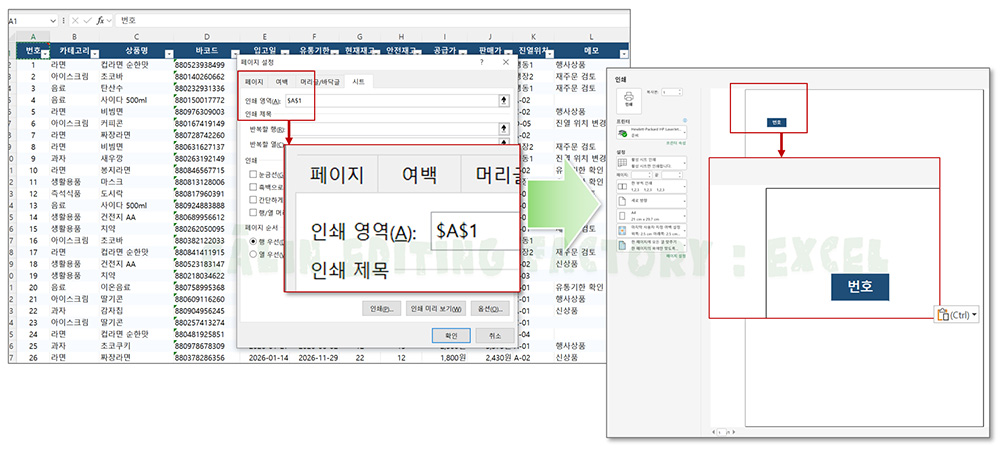Click the formula bar confirm checkmark icon
The height and width of the screenshot is (449, 1000).
click(87, 20)
